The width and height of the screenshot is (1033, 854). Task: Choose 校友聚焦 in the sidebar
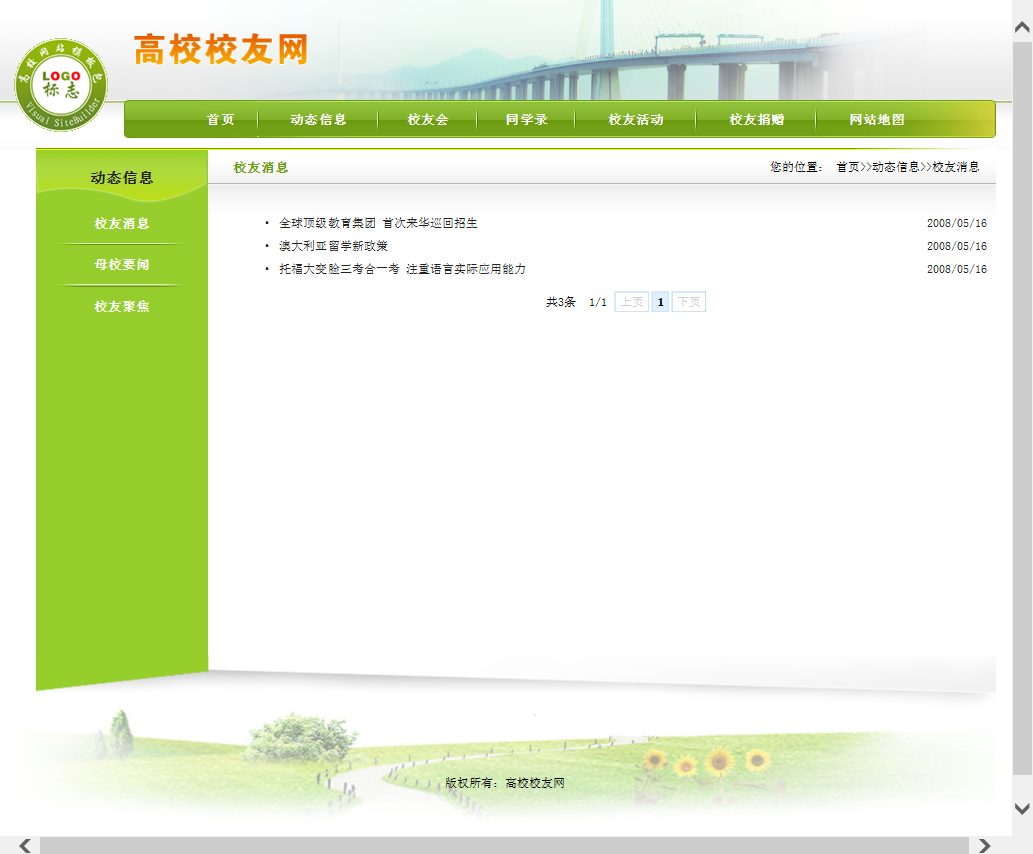(x=122, y=307)
